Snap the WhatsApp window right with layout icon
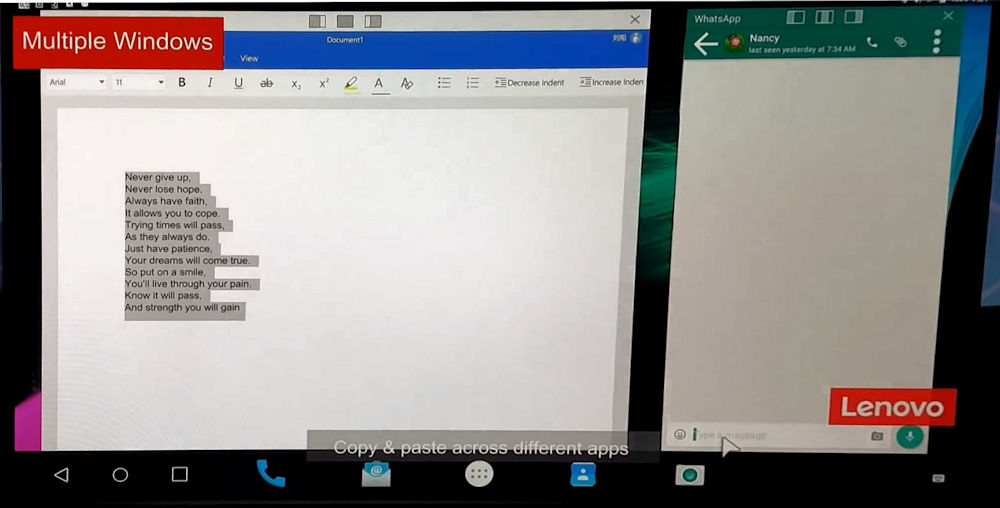The image size is (1000, 508). [x=853, y=17]
